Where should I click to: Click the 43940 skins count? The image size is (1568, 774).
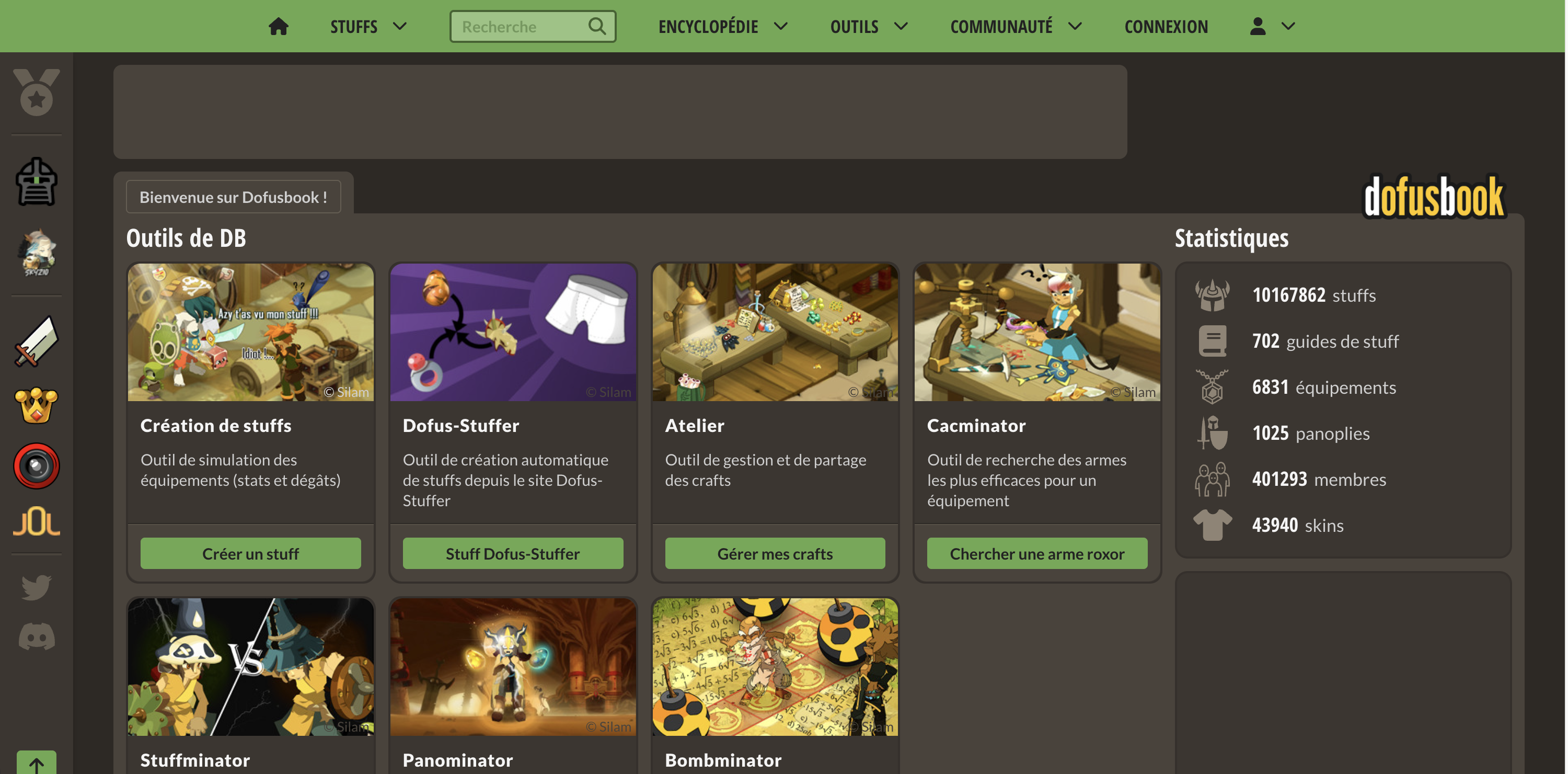pos(1298,525)
